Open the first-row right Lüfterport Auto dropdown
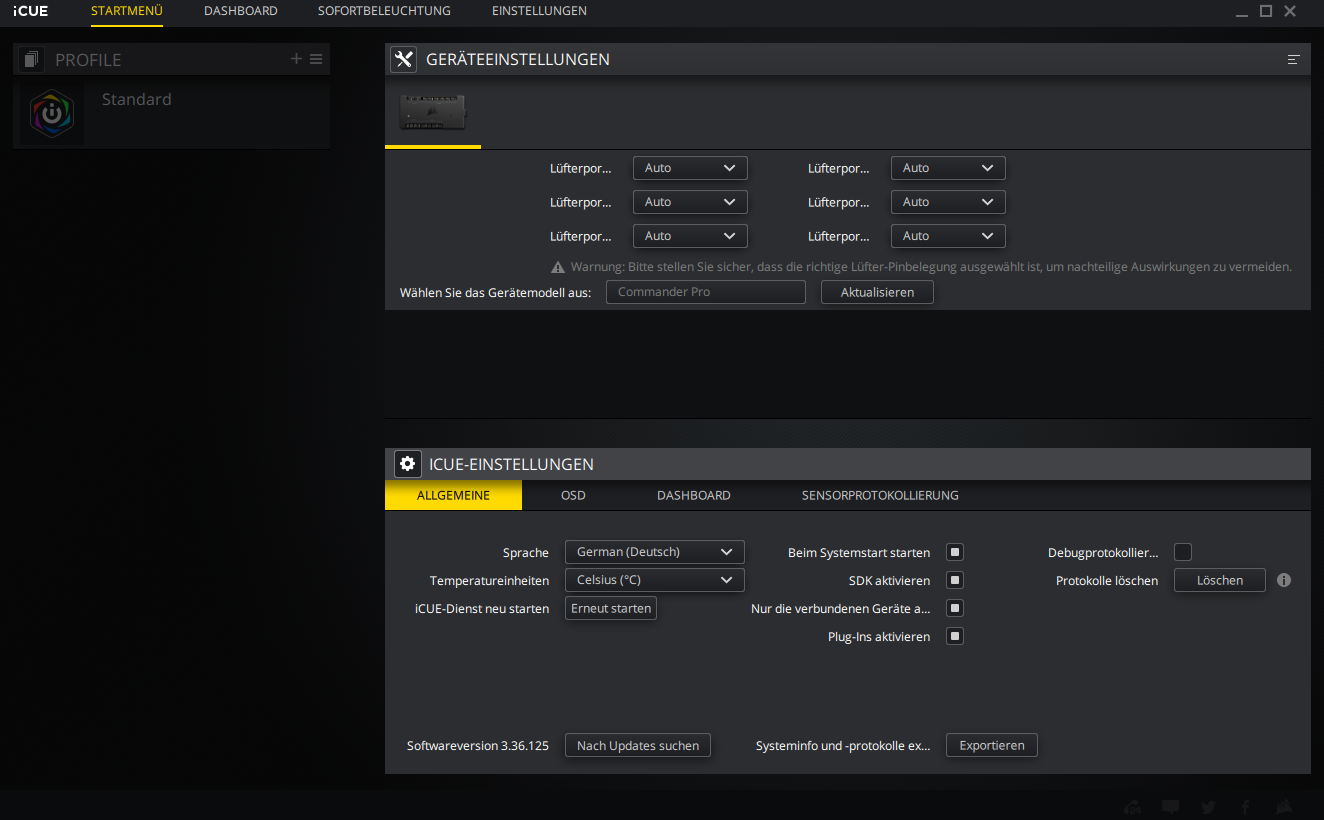 (948, 168)
